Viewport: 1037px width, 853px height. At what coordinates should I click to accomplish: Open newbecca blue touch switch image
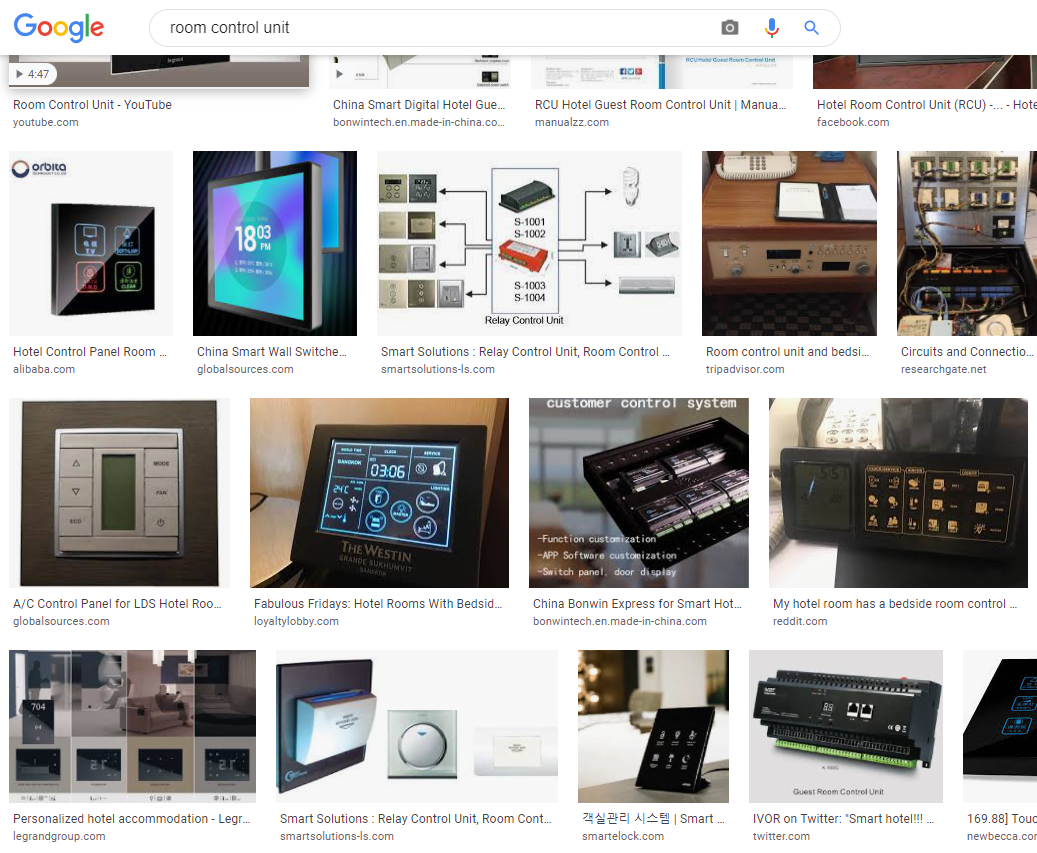1000,726
